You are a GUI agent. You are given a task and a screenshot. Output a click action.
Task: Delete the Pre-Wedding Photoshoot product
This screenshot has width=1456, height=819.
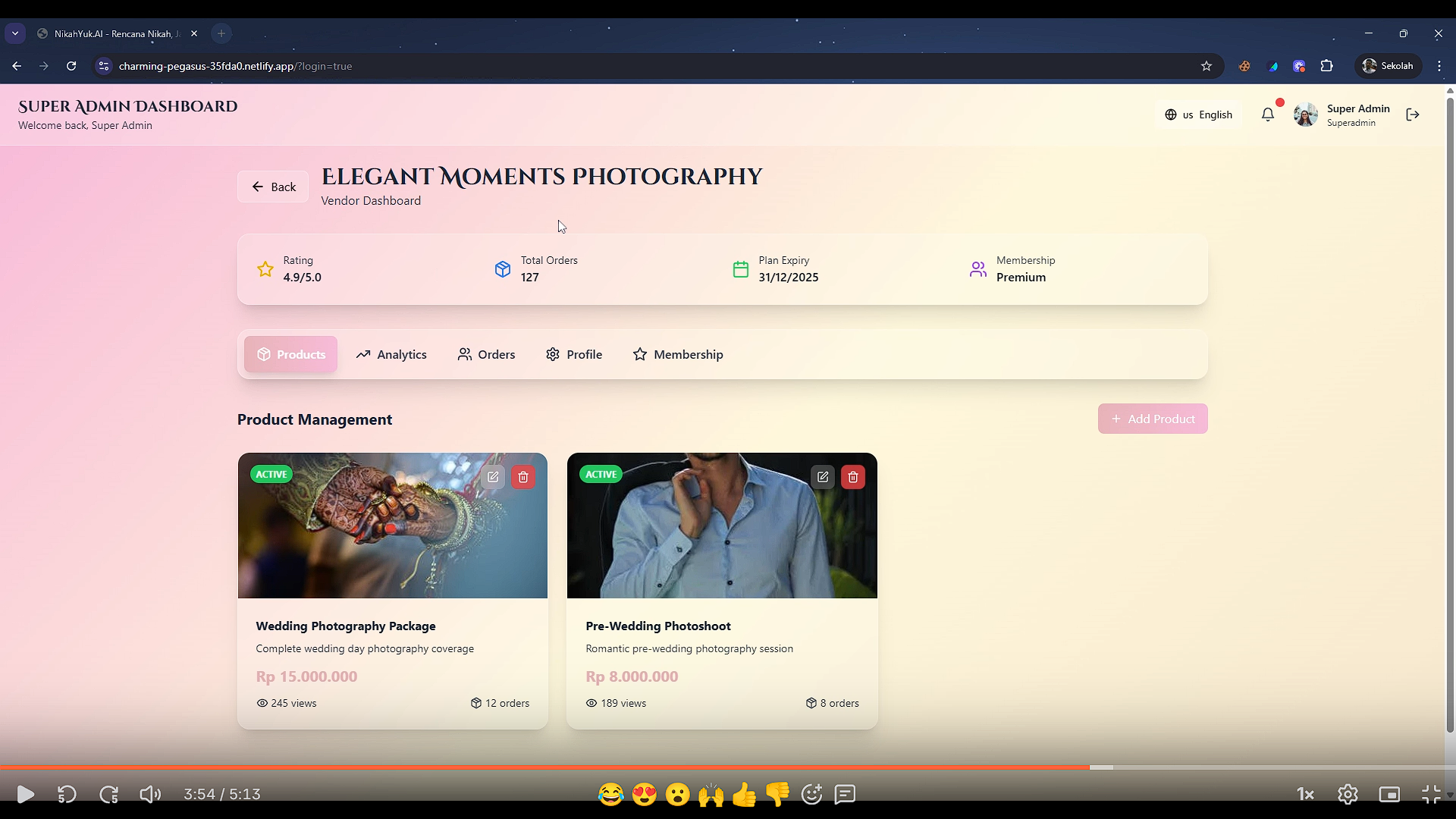pyautogui.click(x=853, y=477)
